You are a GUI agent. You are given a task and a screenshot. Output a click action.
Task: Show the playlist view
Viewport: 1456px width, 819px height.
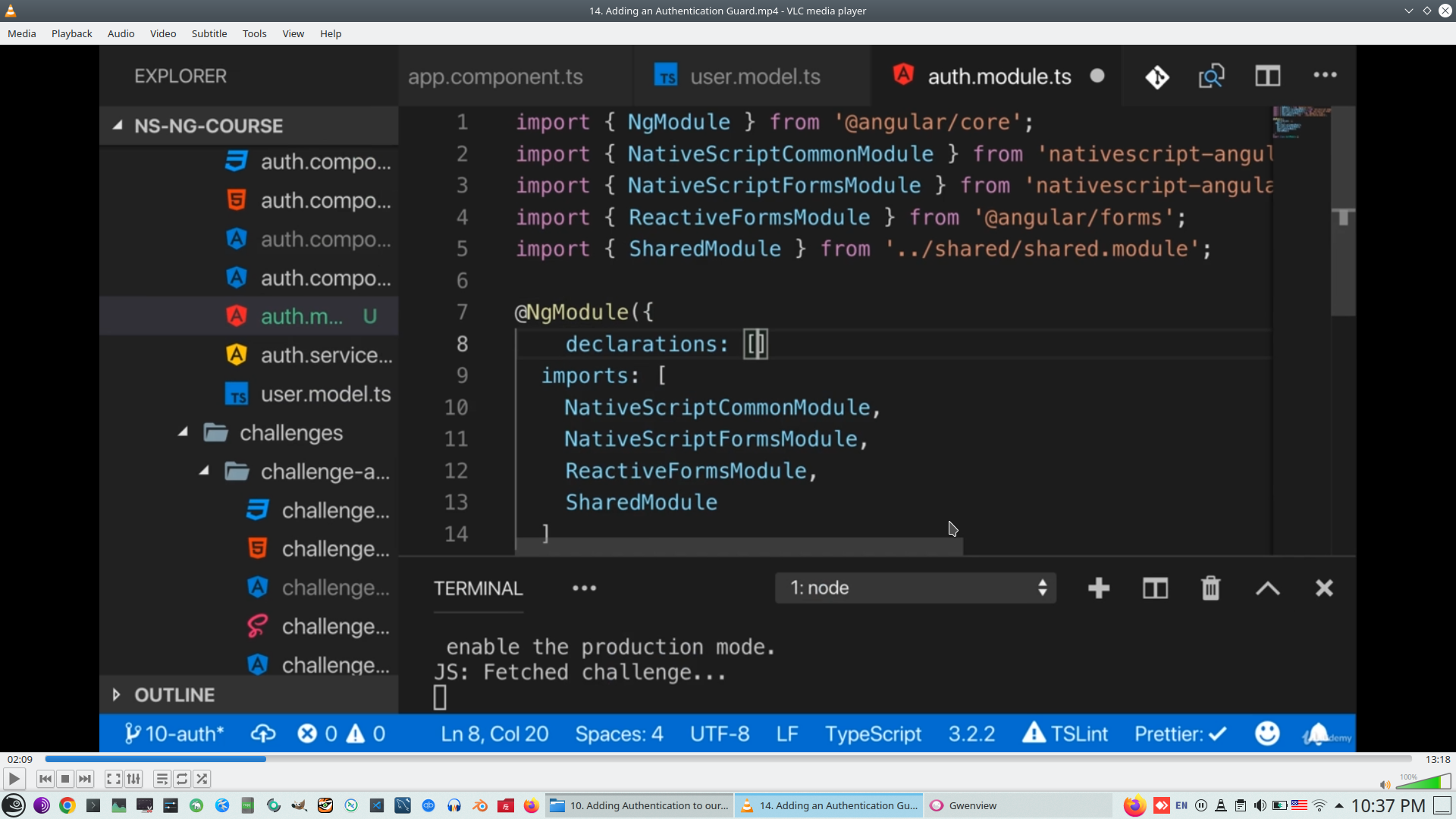tap(162, 779)
